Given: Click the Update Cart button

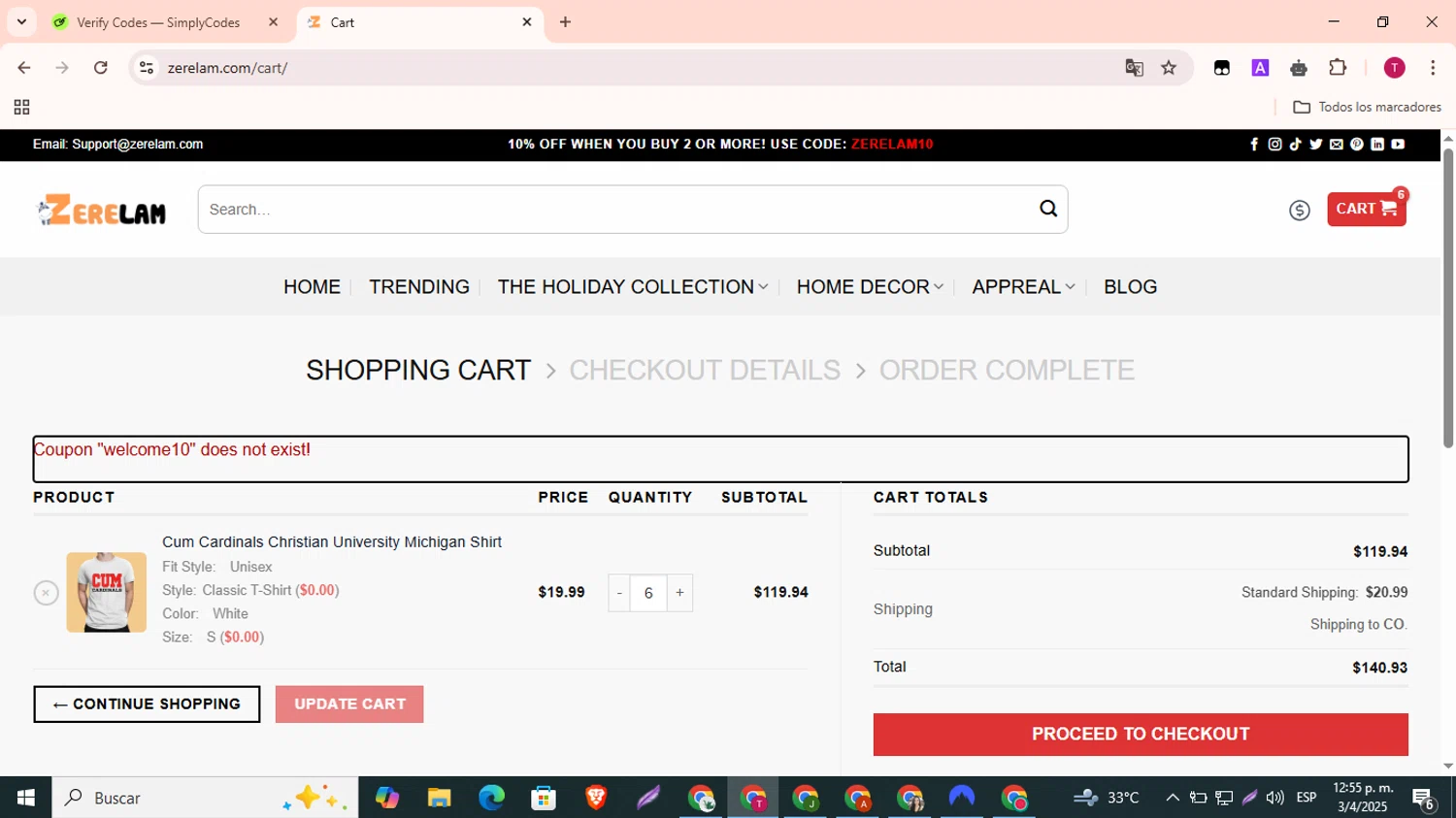Looking at the screenshot, I should click(349, 704).
